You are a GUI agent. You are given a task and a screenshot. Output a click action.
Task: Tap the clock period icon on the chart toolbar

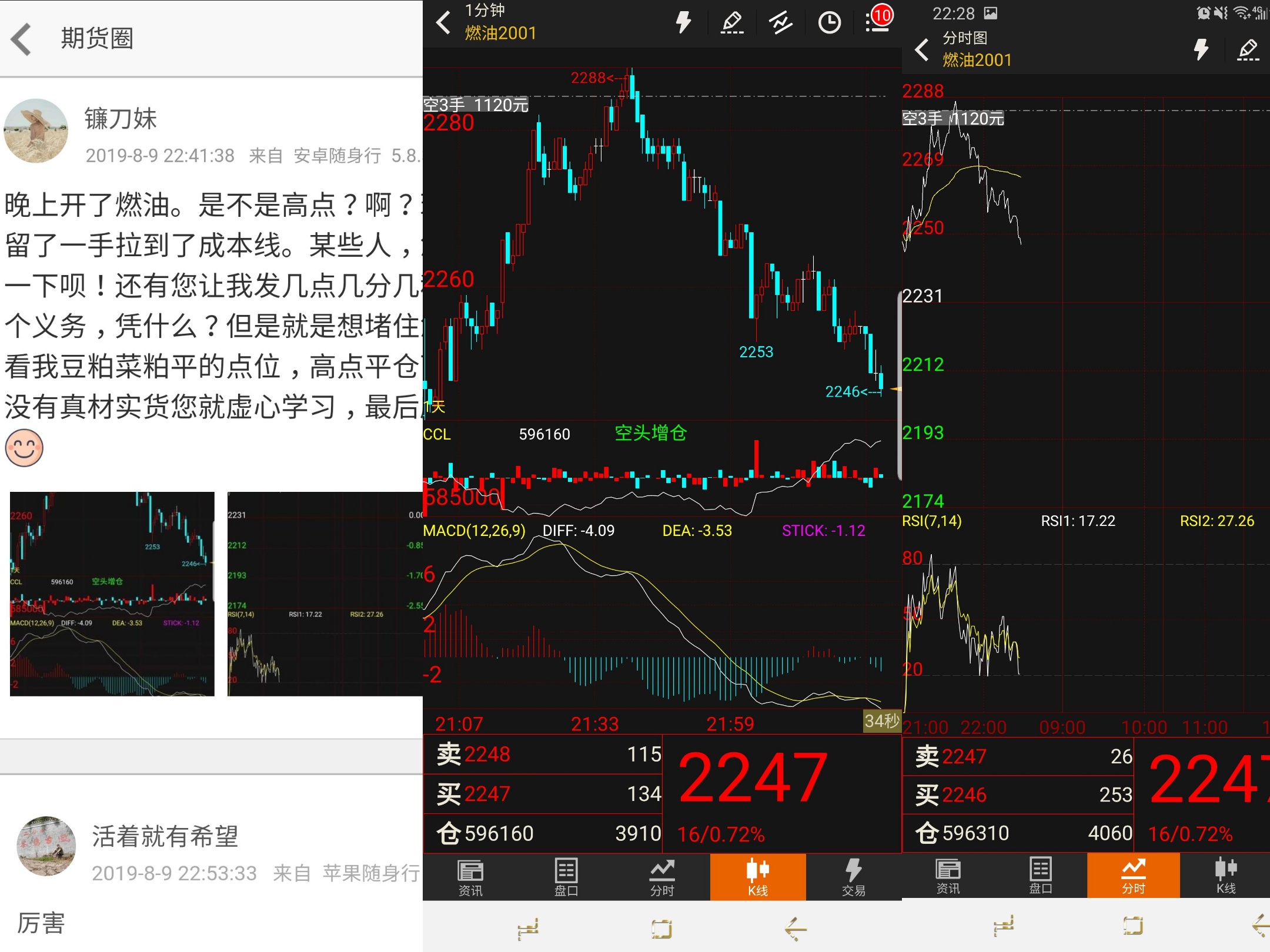[829, 22]
